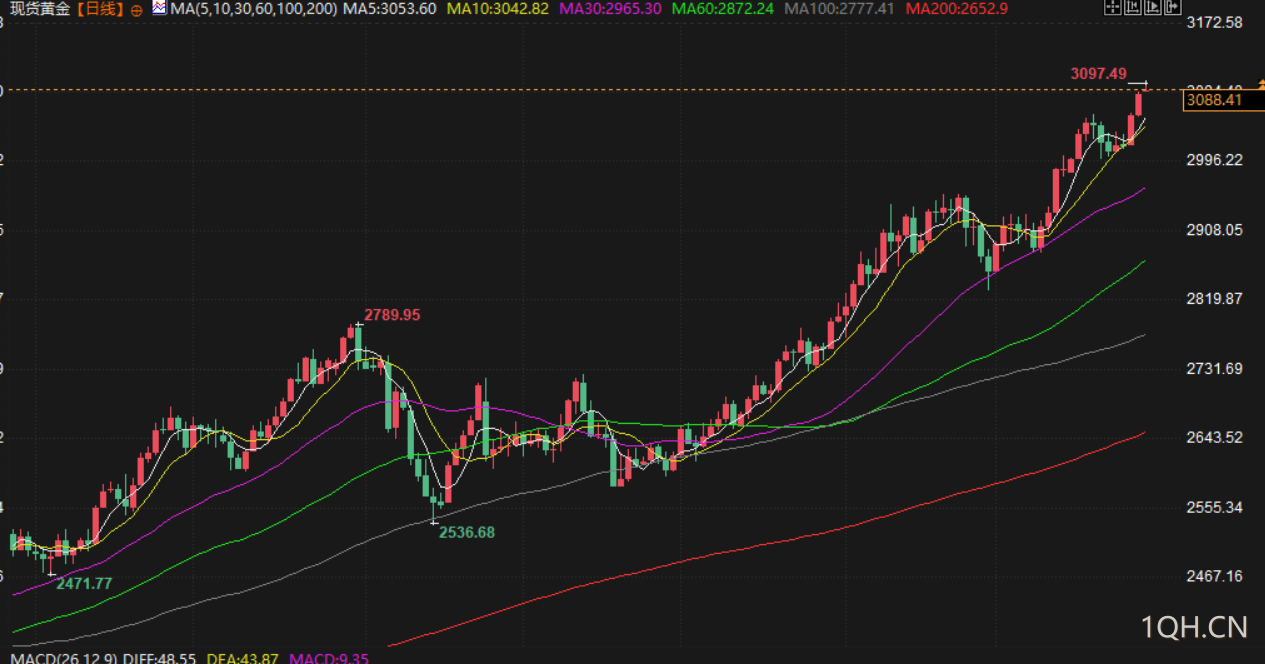1265x664 pixels.
Task: Click the crosshair cursor icon at top right
Action: 1113,7
